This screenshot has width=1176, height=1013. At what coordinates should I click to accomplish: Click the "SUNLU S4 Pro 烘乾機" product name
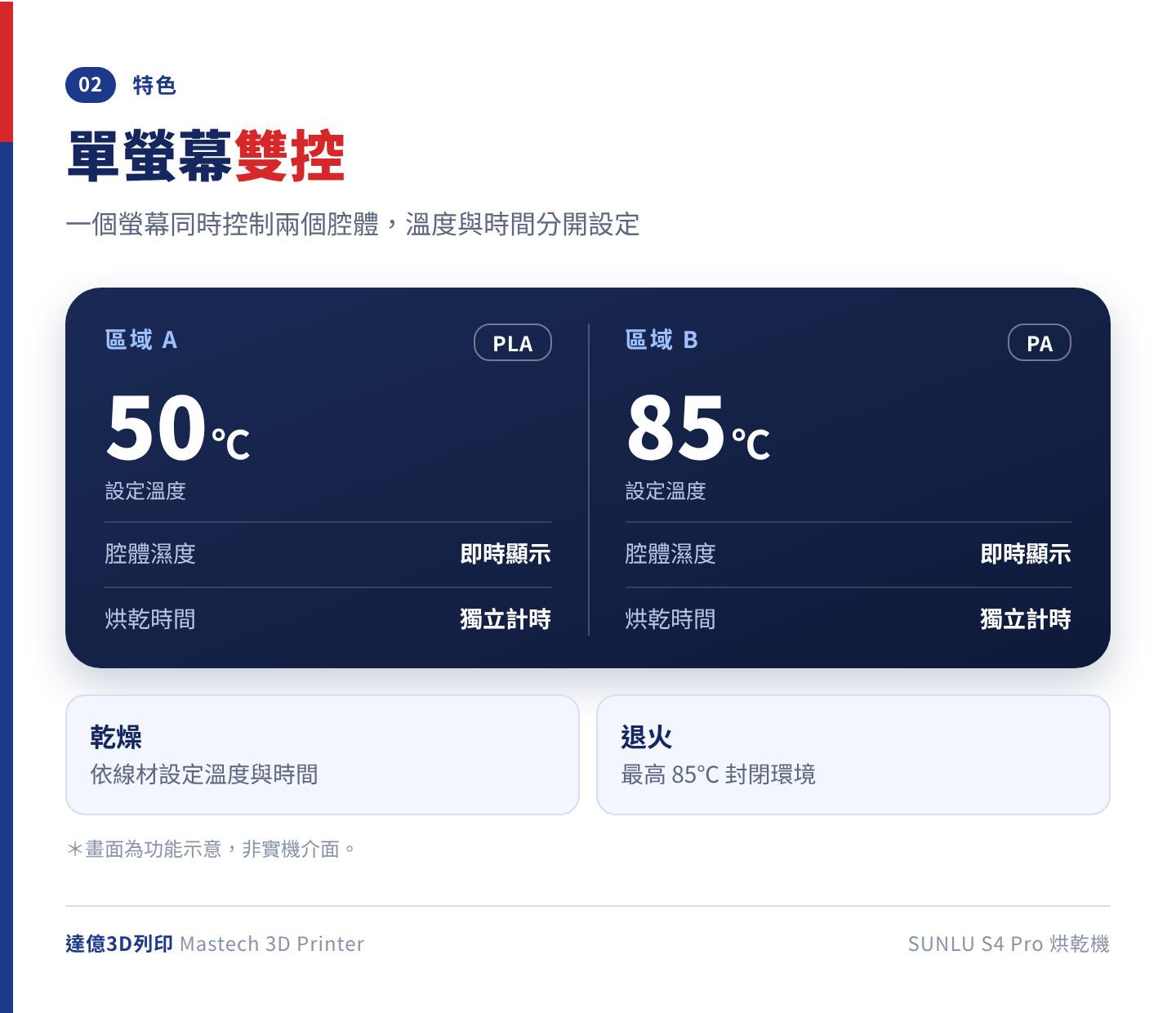1009,944
